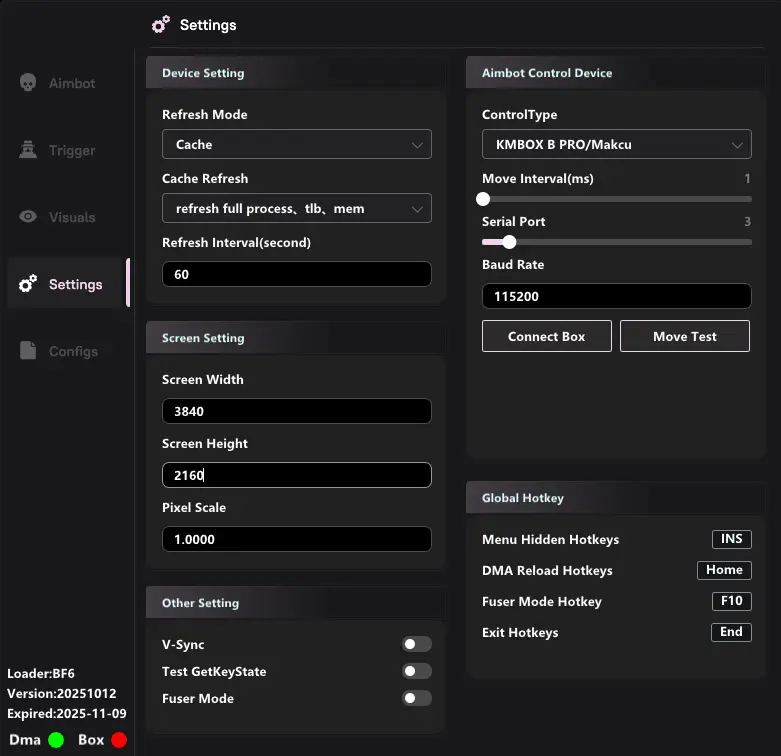The width and height of the screenshot is (781, 756).
Task: Click the green Dma status indicator
Action: tap(56, 740)
